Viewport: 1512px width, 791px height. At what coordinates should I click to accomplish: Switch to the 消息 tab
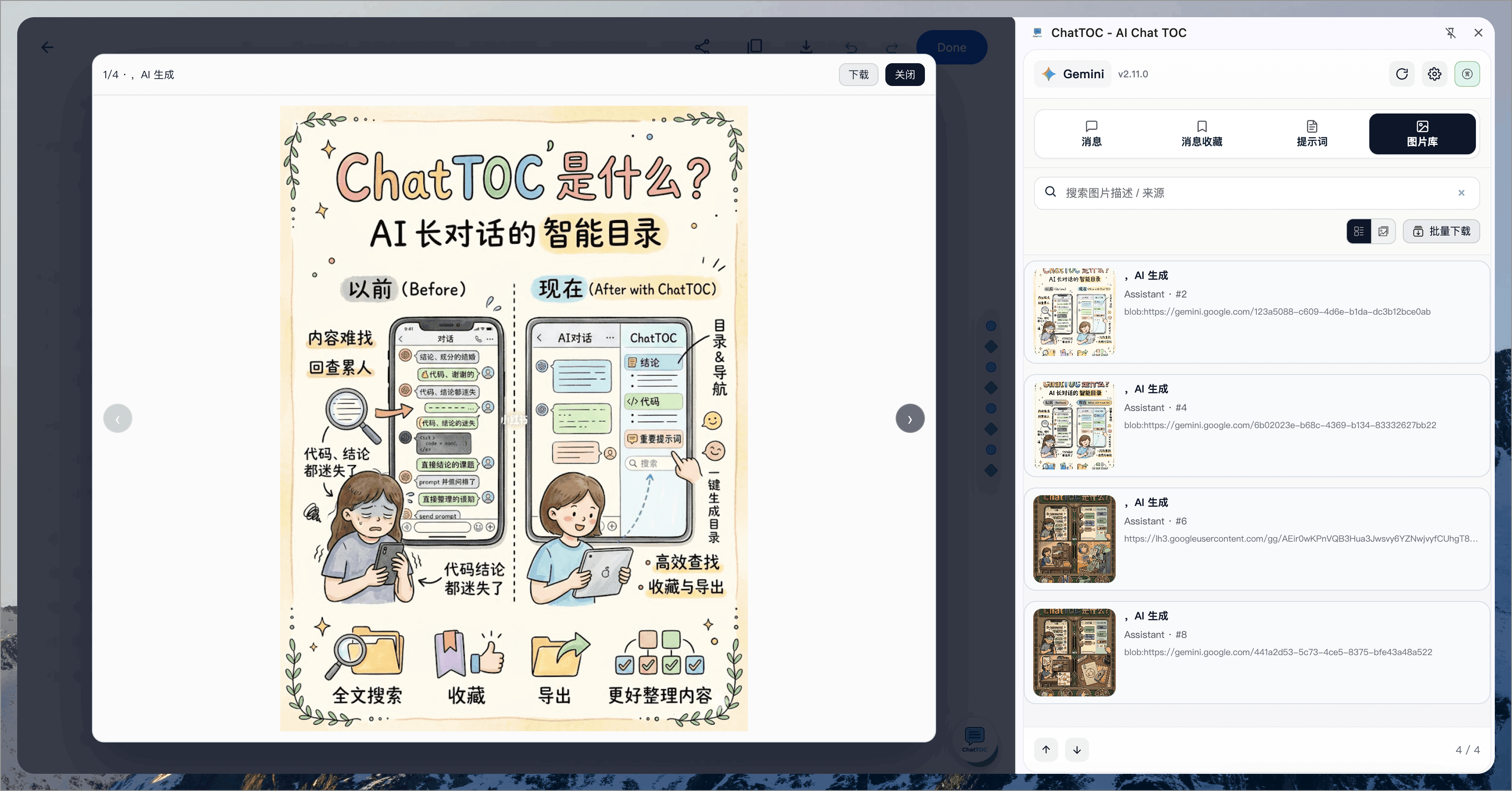1091,134
